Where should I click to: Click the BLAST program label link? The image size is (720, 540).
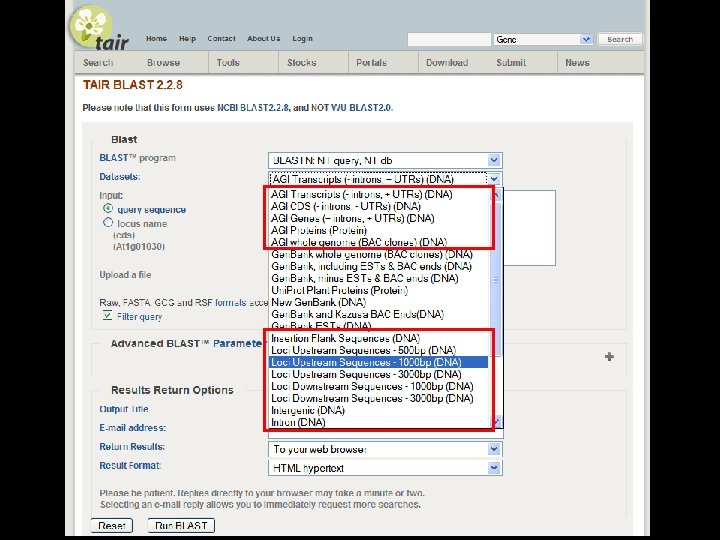click(137, 158)
